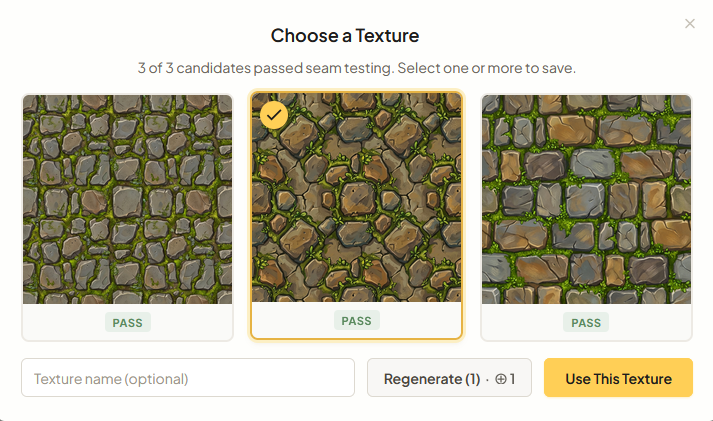Close the Choose a Texture dialog
The height and width of the screenshot is (421, 713).
(x=690, y=24)
